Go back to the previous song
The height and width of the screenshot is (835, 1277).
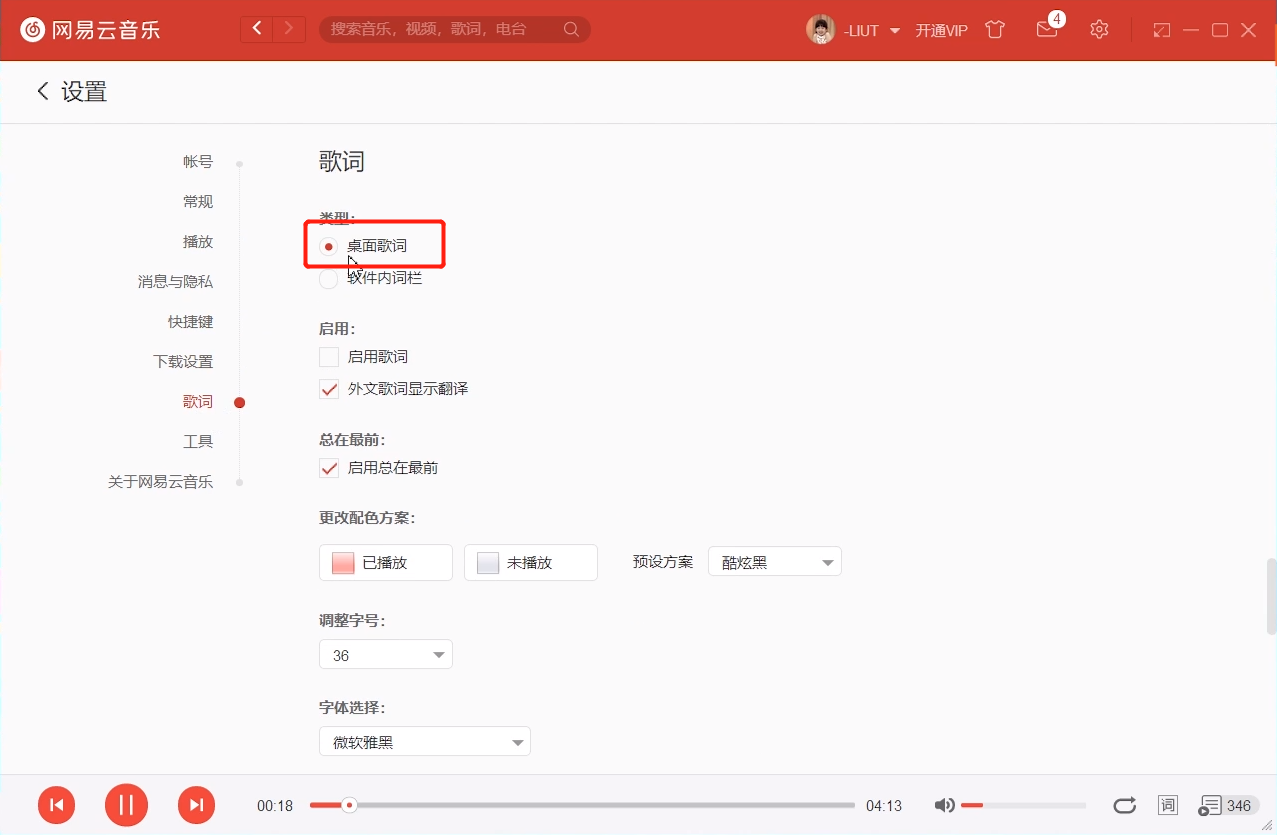tap(57, 805)
